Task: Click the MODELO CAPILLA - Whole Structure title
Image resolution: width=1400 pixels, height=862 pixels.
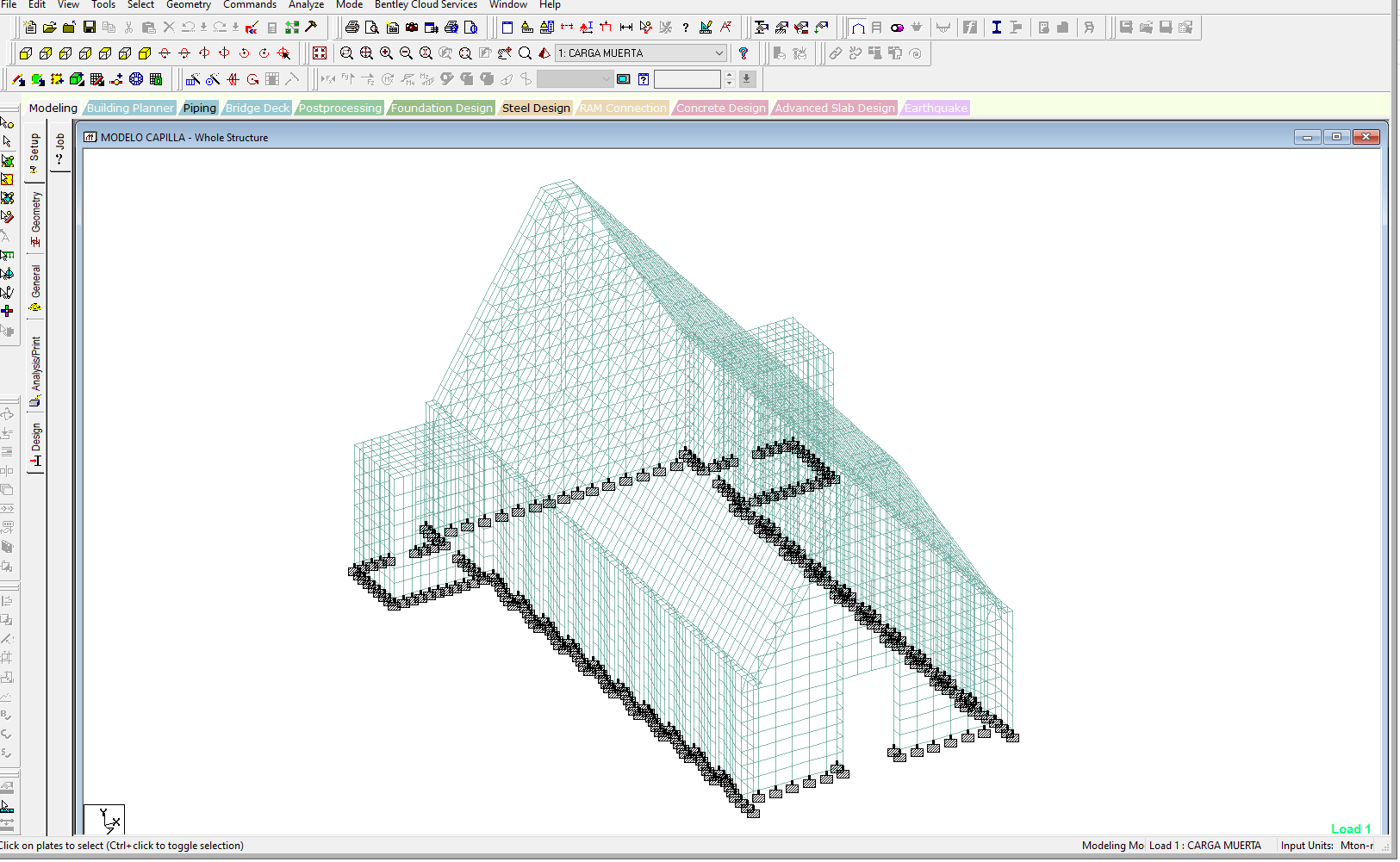Action: tap(184, 138)
